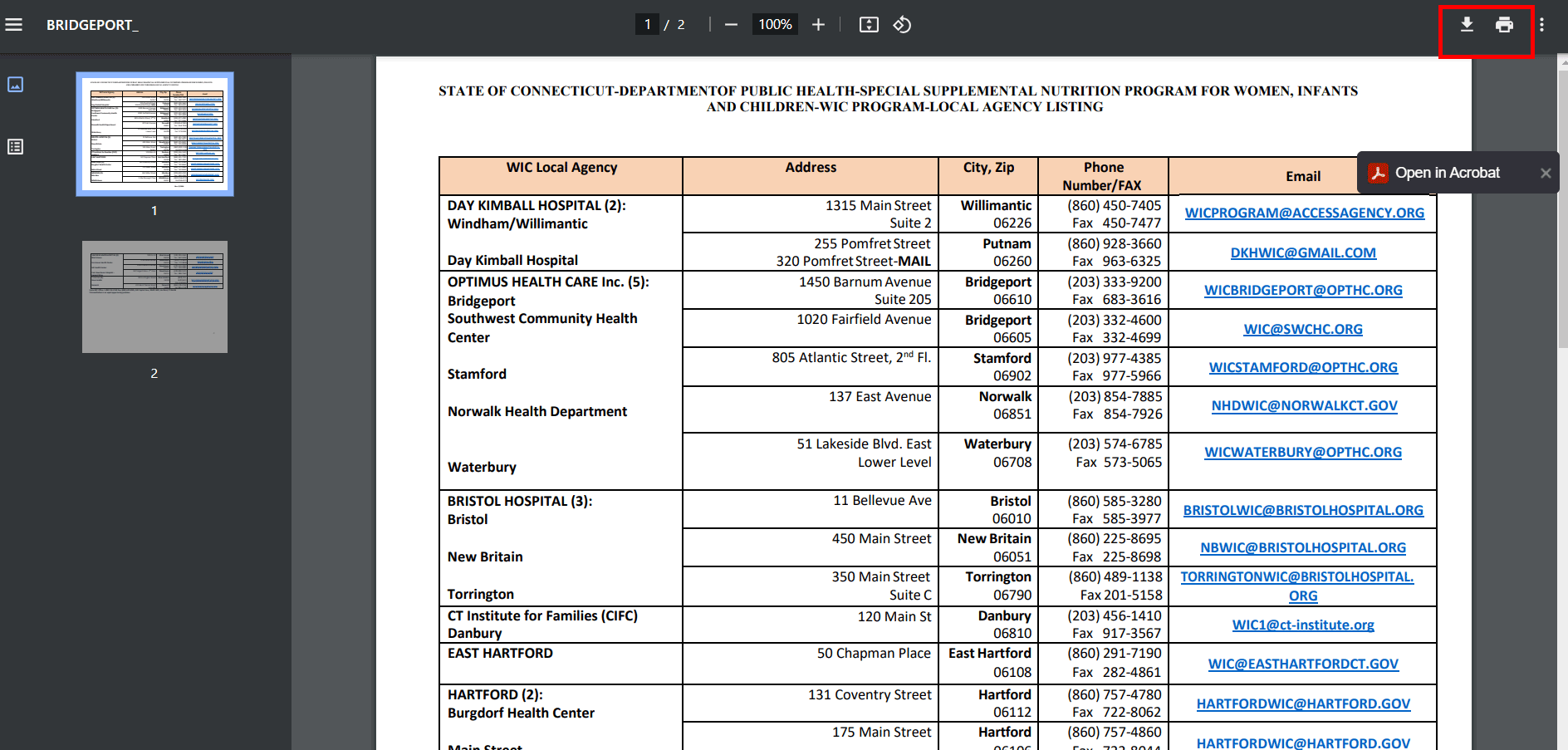Click the zoom out minus icon
1568x750 pixels.
pos(731,25)
